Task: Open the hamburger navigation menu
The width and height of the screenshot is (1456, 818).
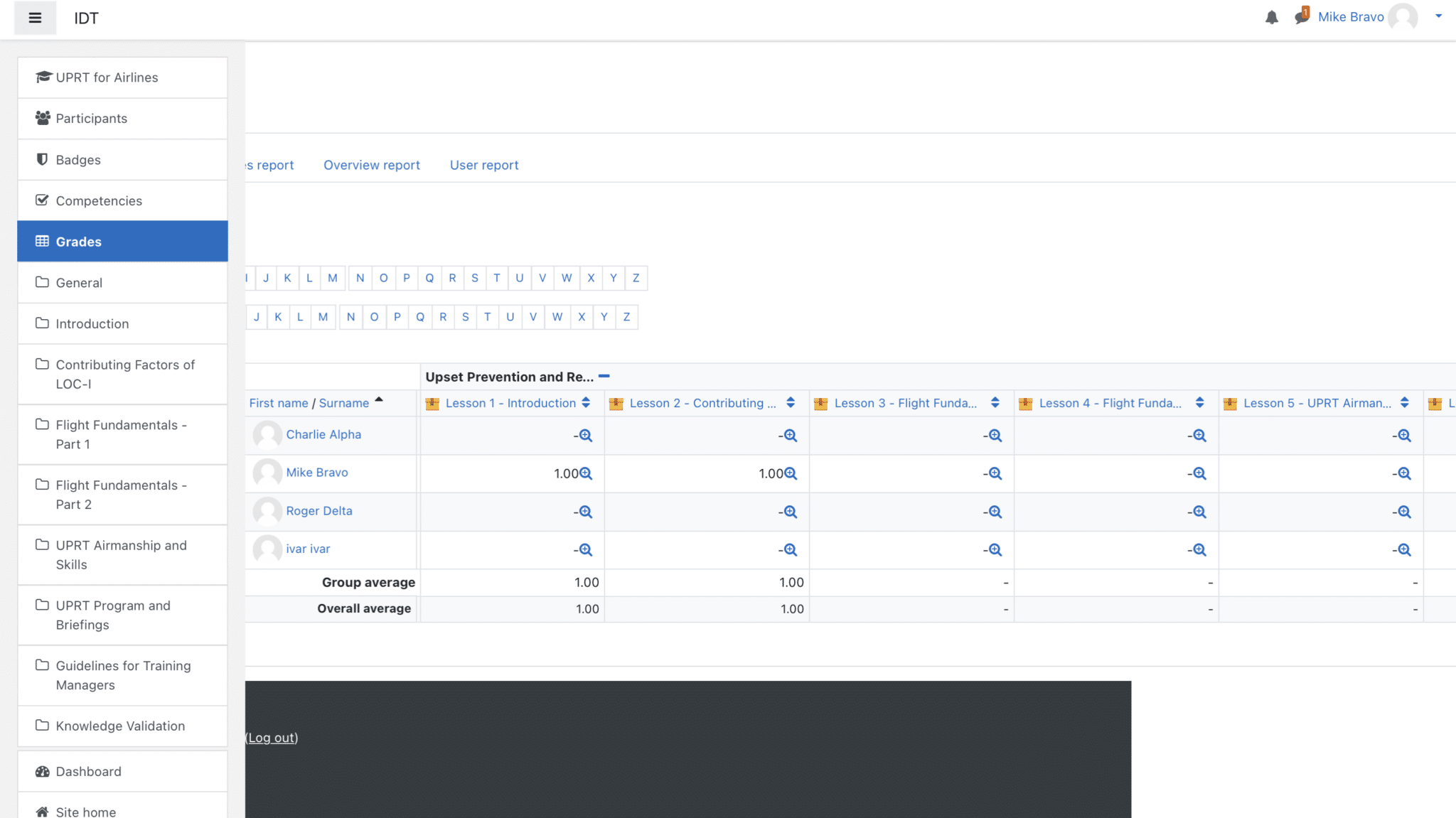Action: [35, 18]
